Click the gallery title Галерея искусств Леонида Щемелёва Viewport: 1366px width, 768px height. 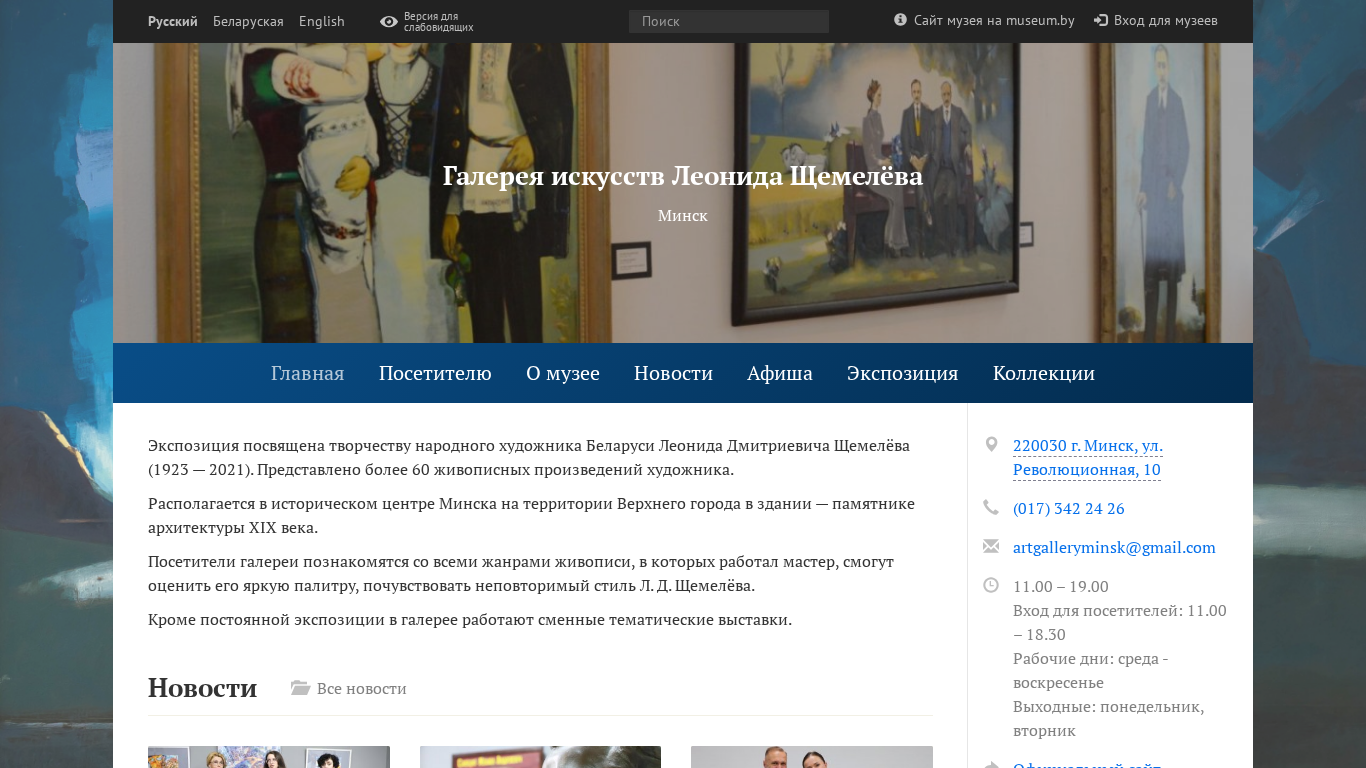coord(683,176)
